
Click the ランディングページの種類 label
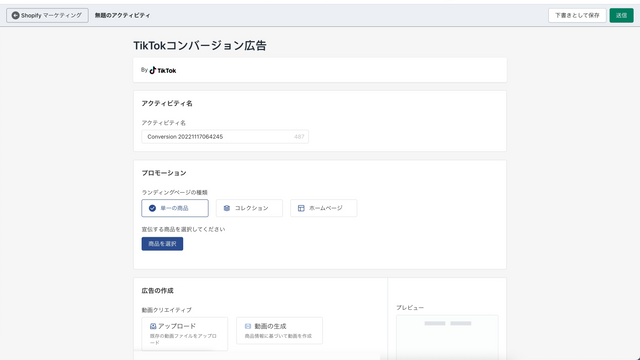tap(175, 192)
